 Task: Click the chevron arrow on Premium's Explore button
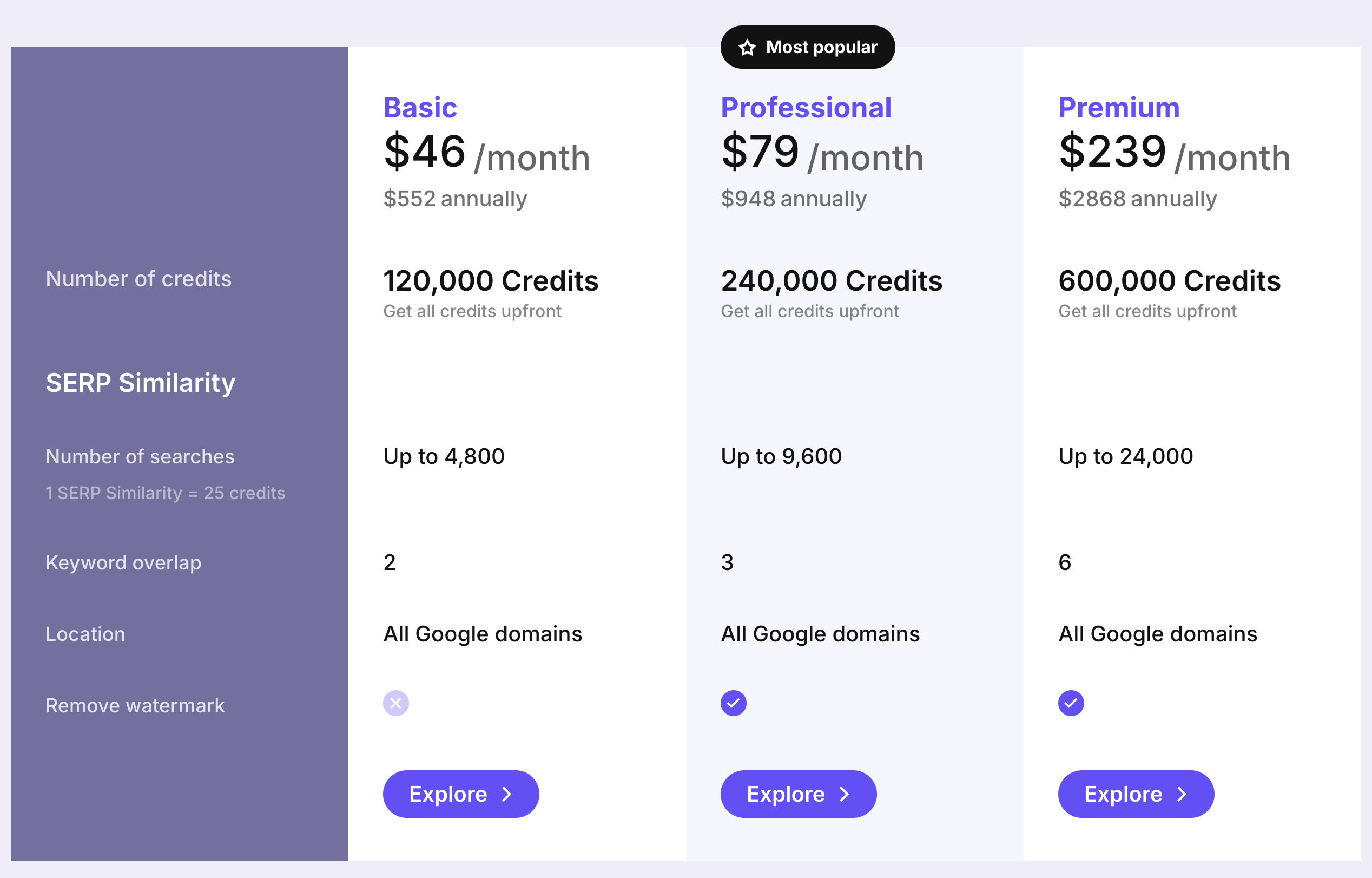1182,794
